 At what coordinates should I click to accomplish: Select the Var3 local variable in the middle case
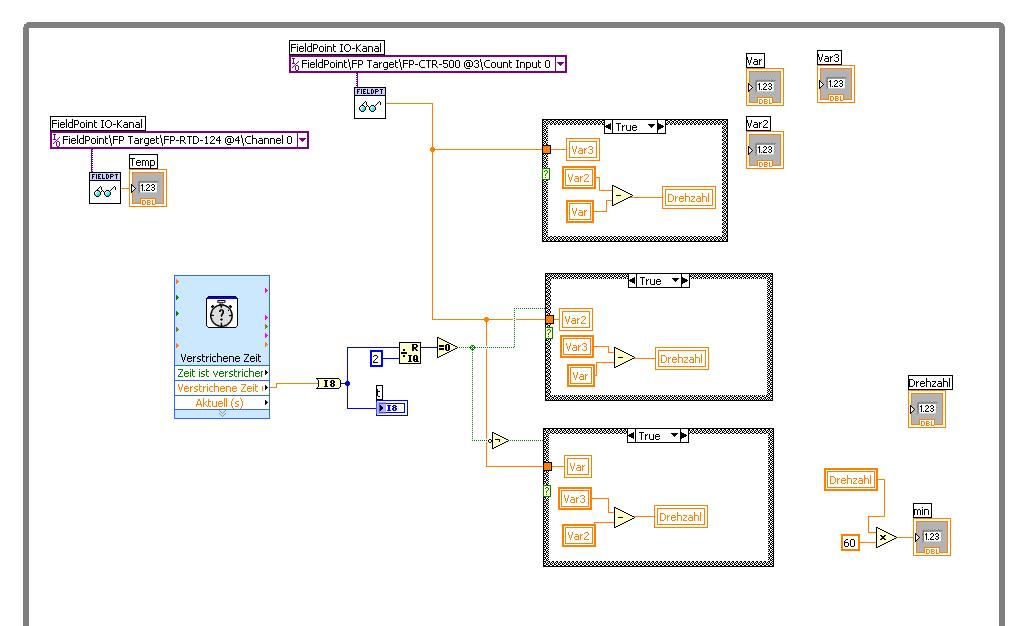[577, 347]
